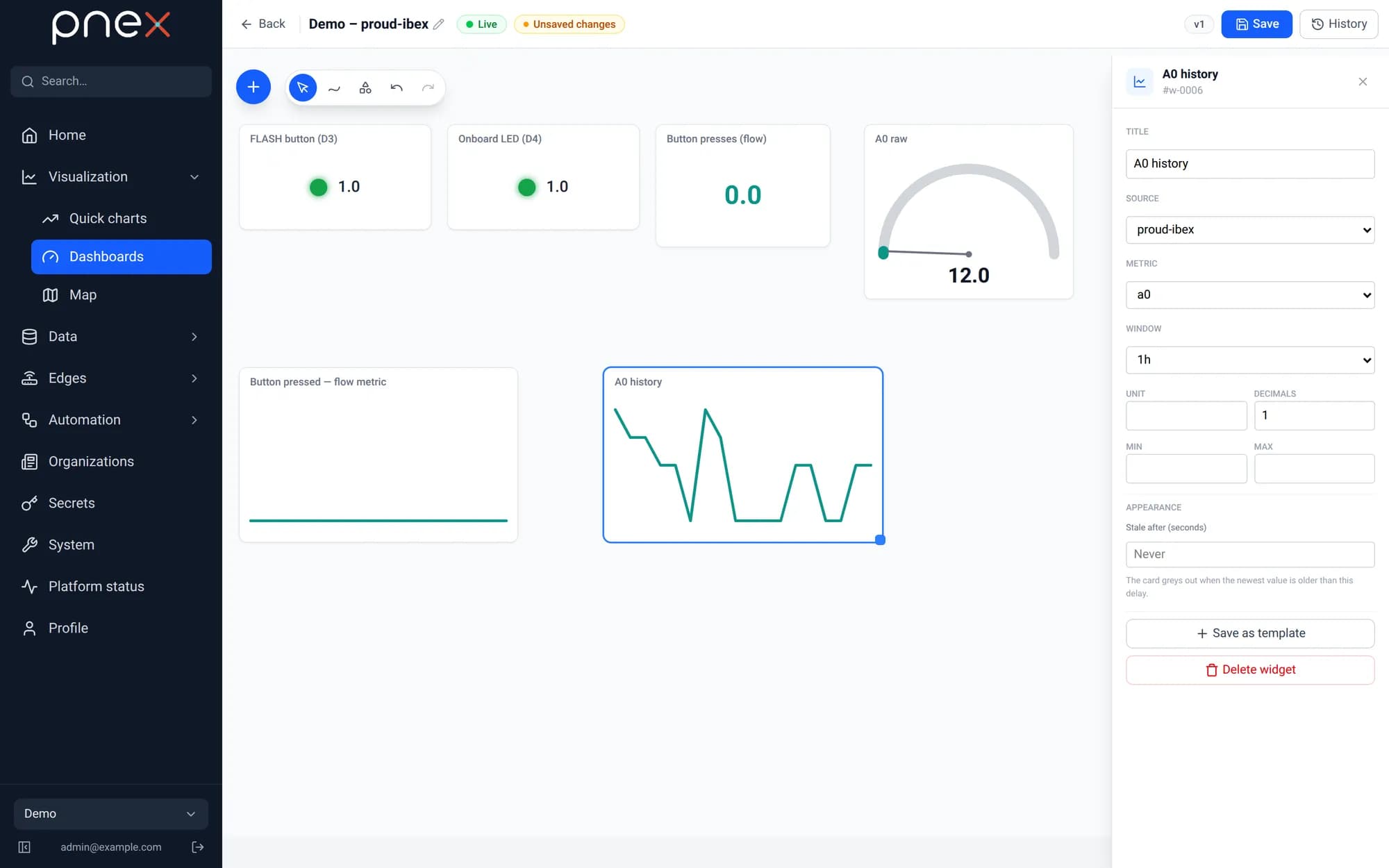Collapse the Visualization section chevron

coord(194,177)
